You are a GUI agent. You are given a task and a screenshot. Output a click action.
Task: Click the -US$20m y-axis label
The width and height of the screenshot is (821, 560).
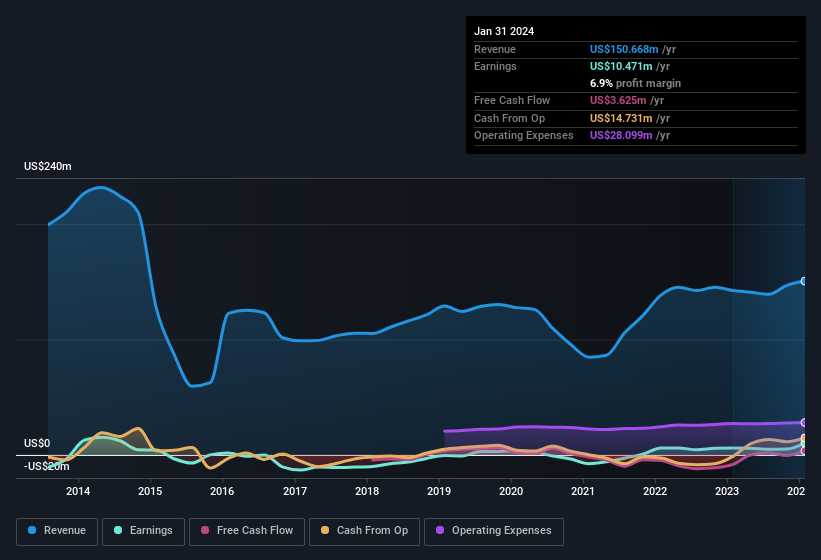coord(47,466)
